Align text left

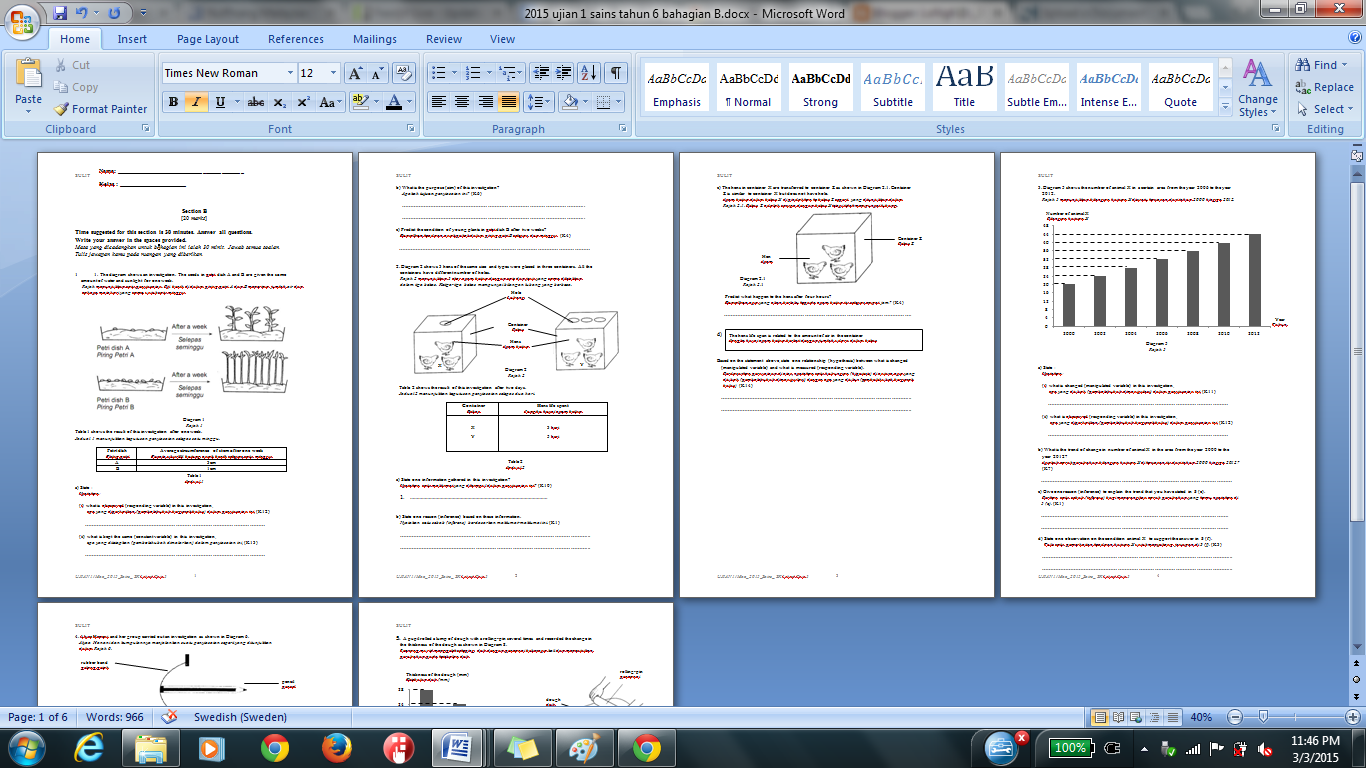(x=438, y=102)
